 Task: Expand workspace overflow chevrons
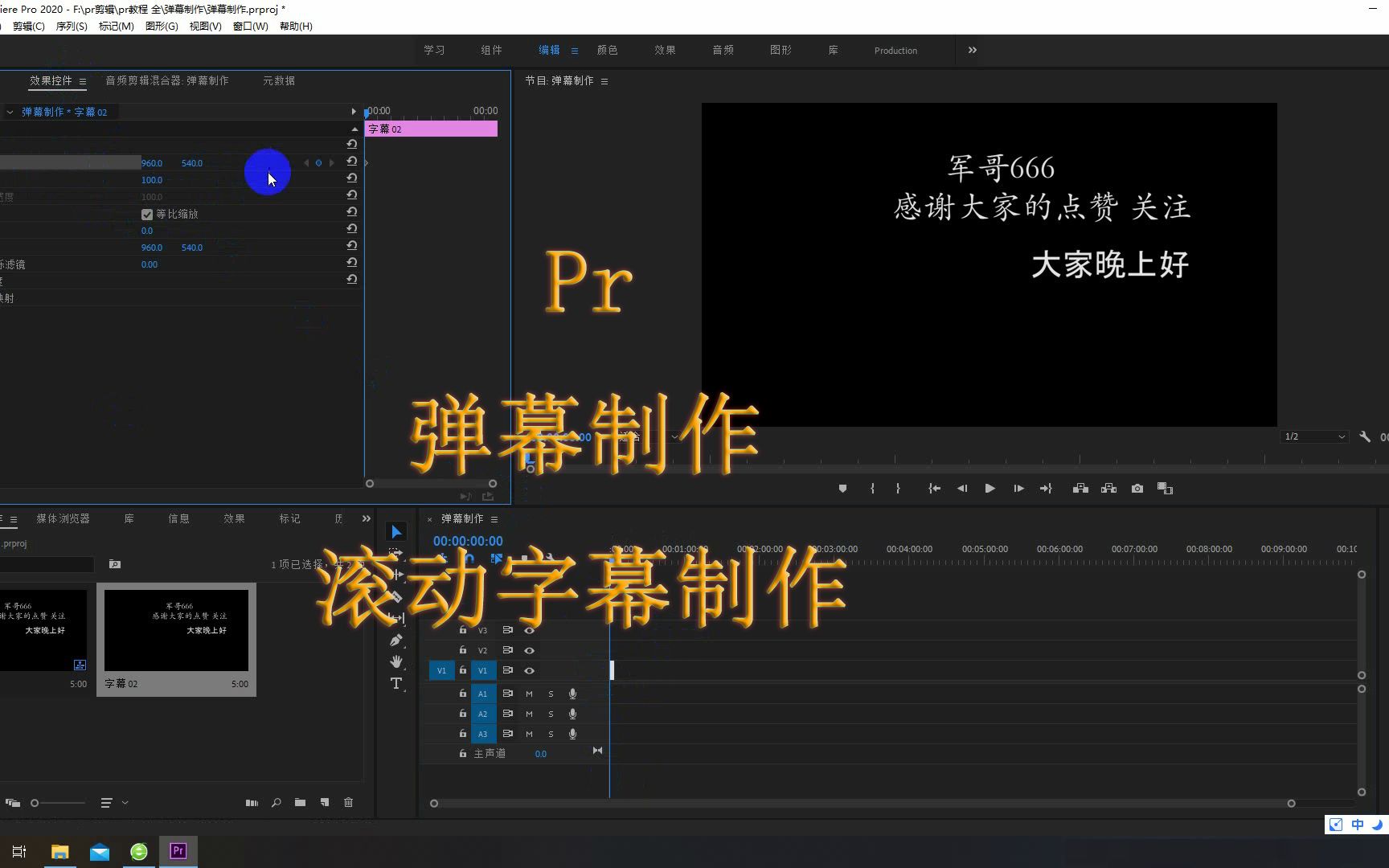tap(973, 50)
